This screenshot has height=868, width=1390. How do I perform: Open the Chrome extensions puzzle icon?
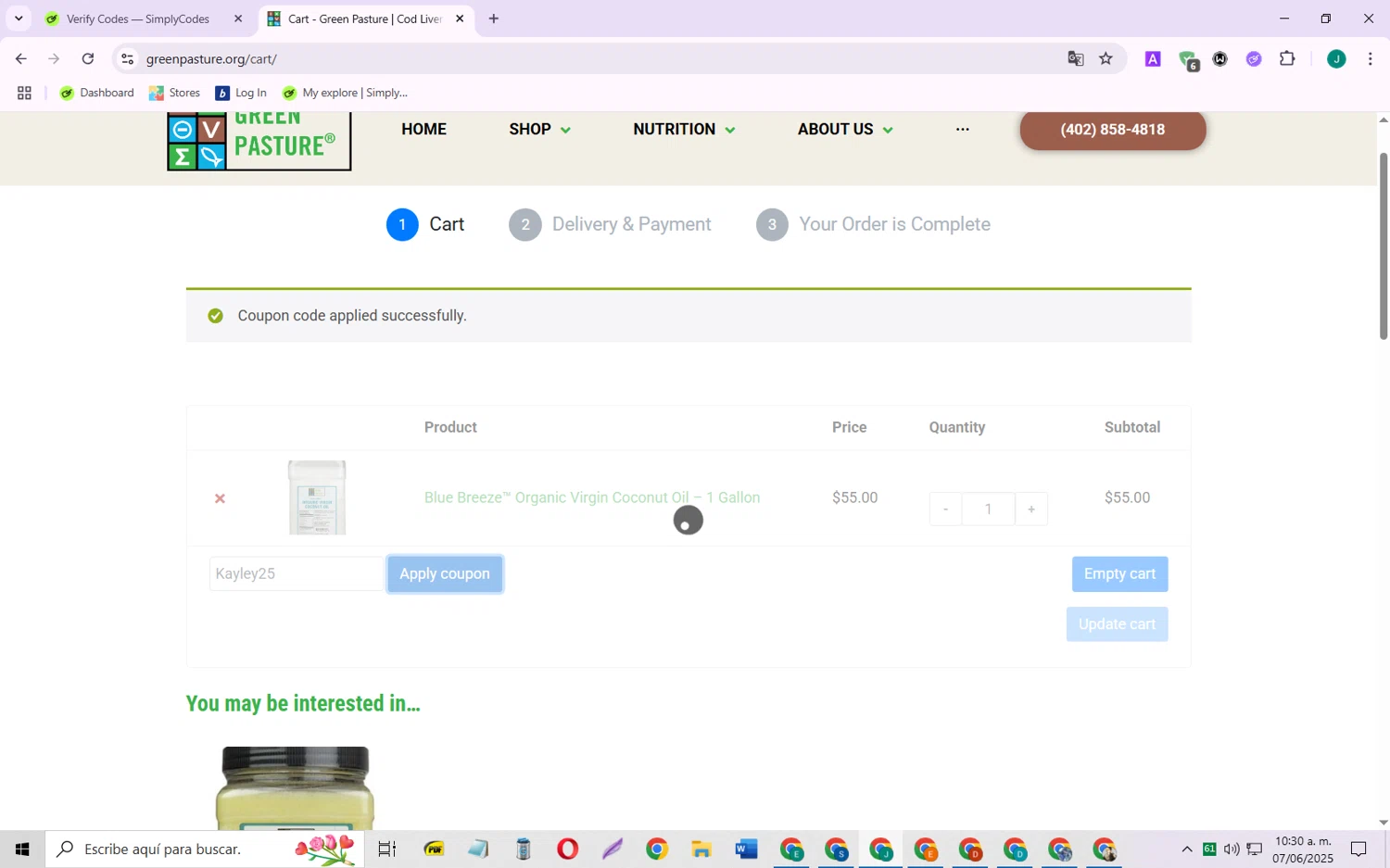point(1287,59)
